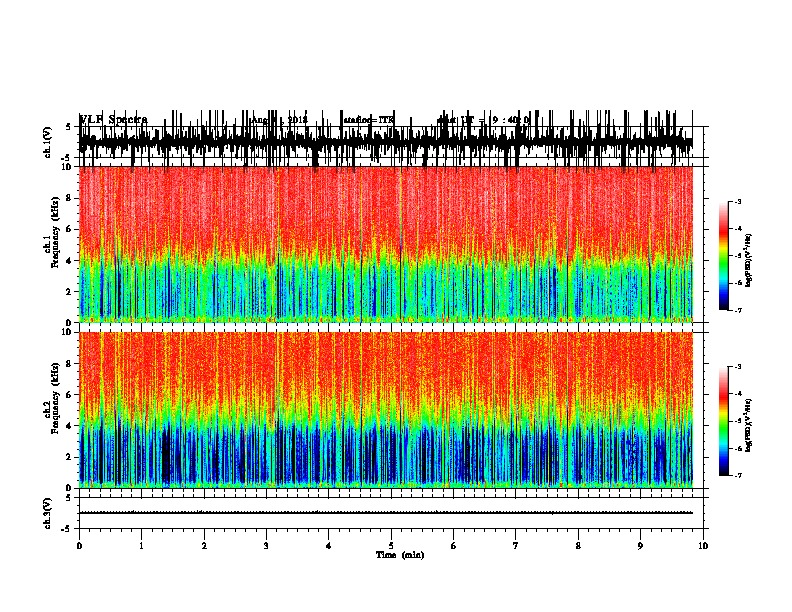Screen dimensions: 792x612
Task: Click the "station=ITK" header text
Action: 368,120
